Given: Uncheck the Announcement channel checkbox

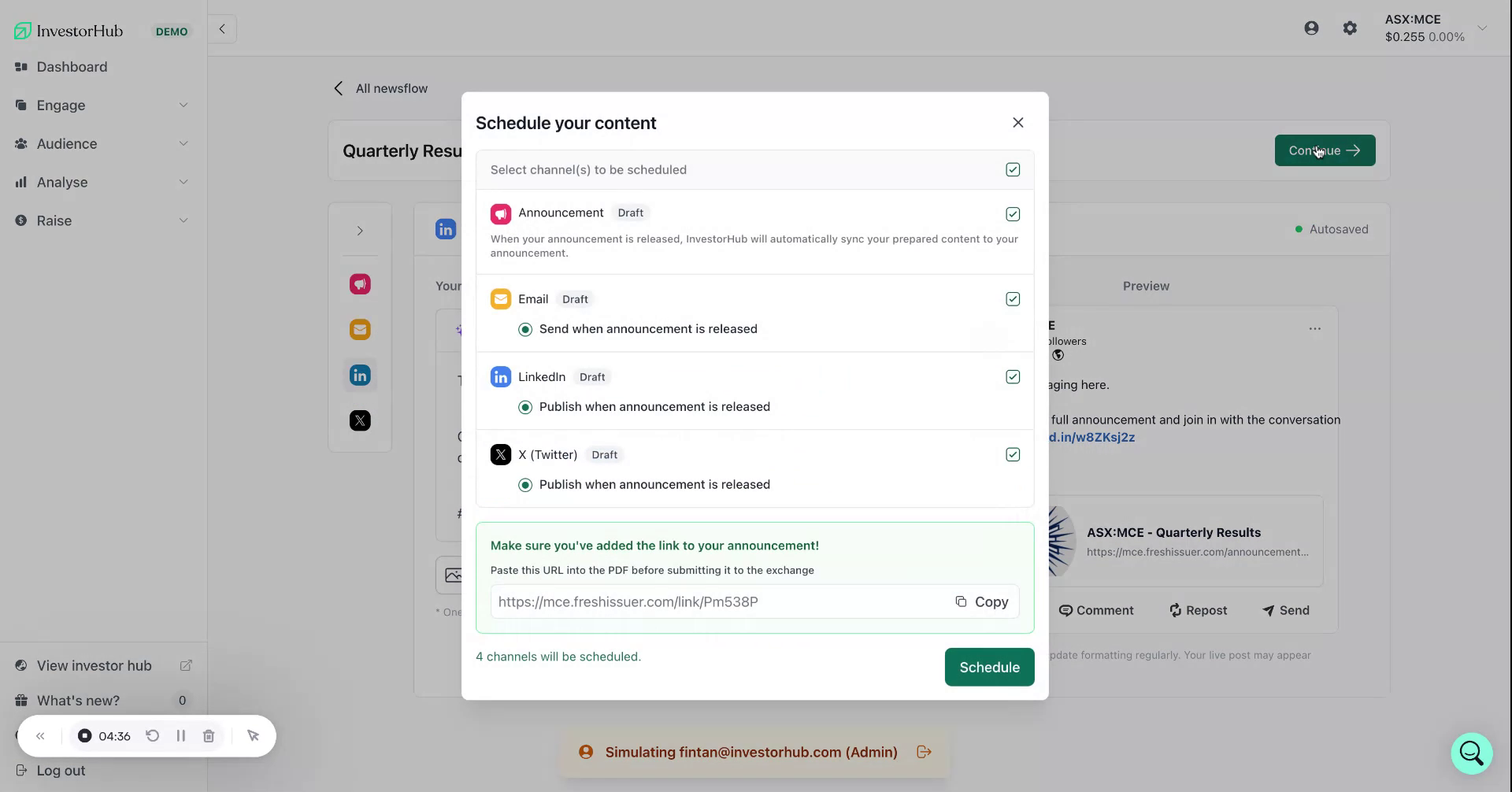Looking at the screenshot, I should pos(1013,213).
